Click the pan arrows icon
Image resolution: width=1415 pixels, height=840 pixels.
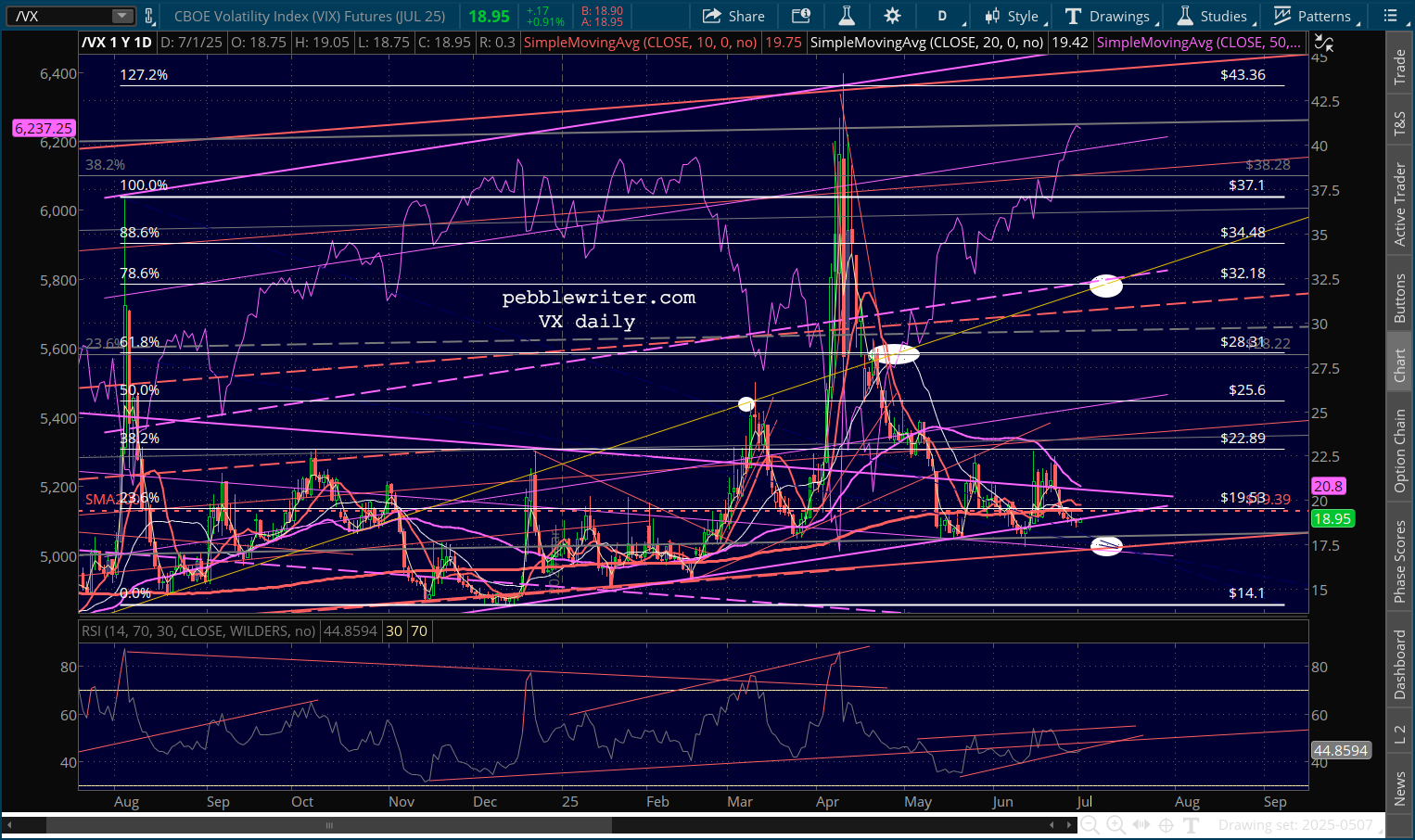pyautogui.click(x=1141, y=824)
